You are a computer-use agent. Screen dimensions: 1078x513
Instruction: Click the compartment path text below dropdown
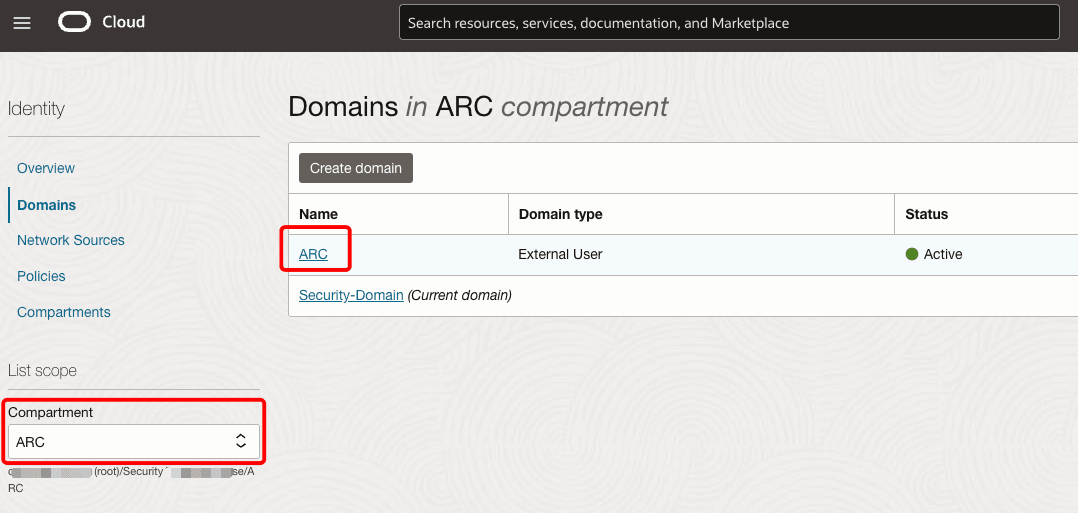131,480
